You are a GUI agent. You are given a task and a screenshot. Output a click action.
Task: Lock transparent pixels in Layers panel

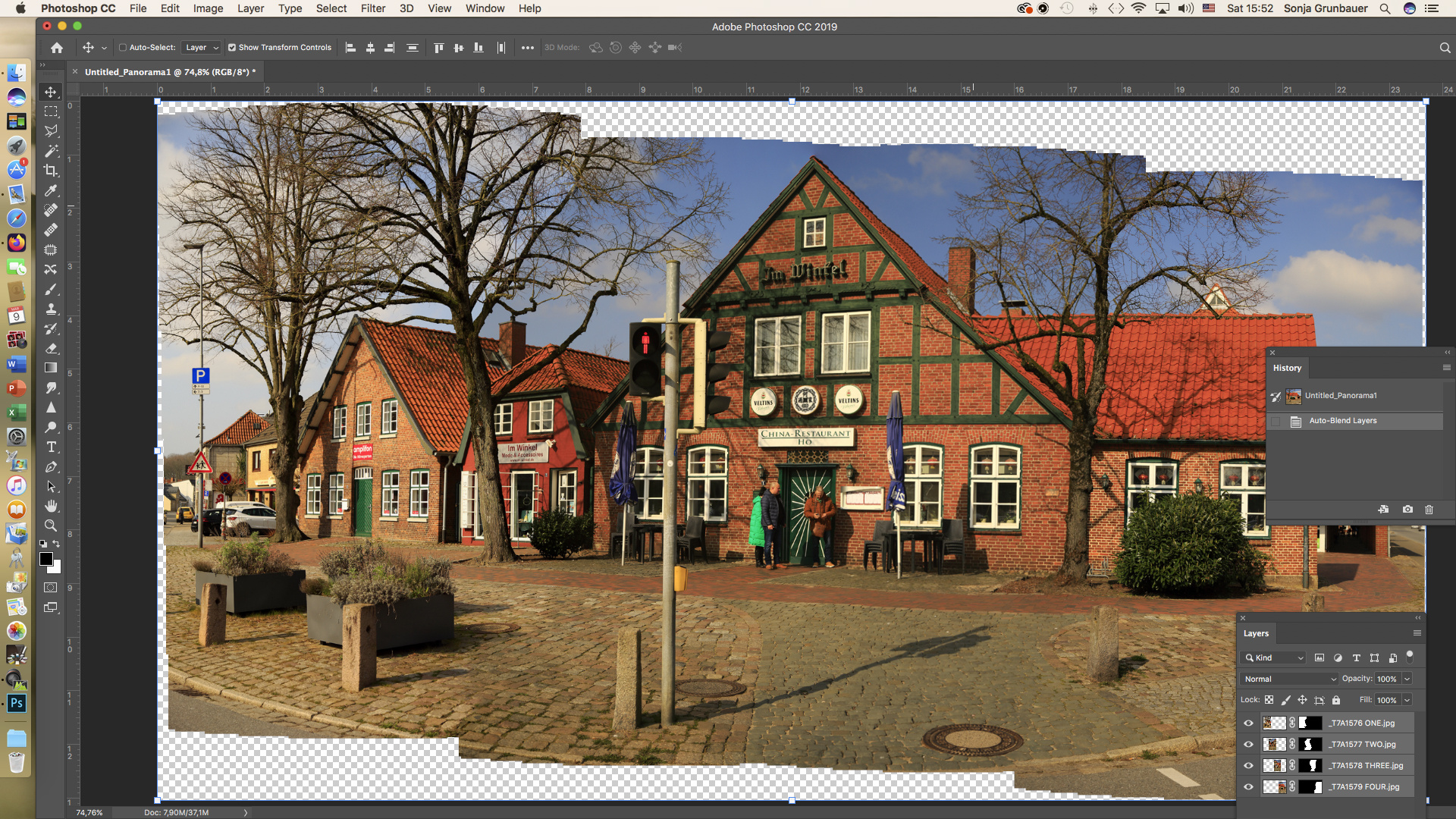(1269, 700)
